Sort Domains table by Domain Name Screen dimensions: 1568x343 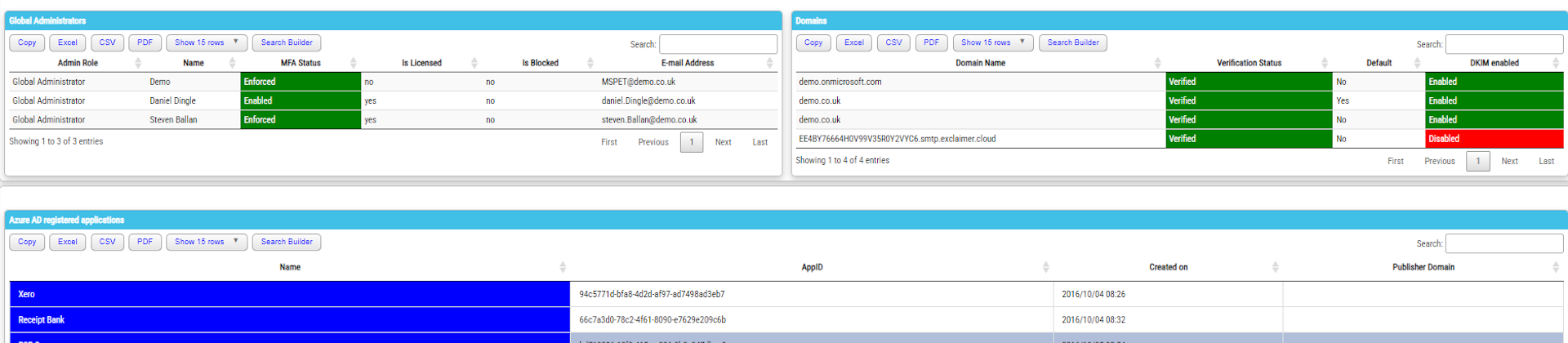point(980,63)
